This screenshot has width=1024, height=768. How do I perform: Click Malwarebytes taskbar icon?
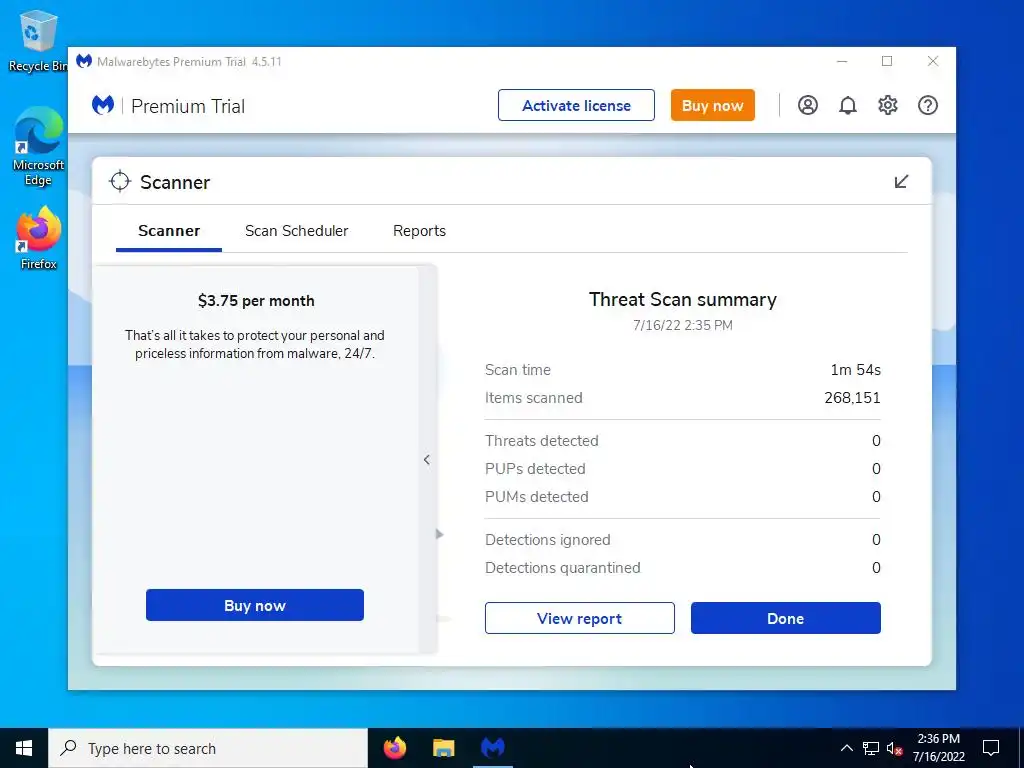(492, 748)
